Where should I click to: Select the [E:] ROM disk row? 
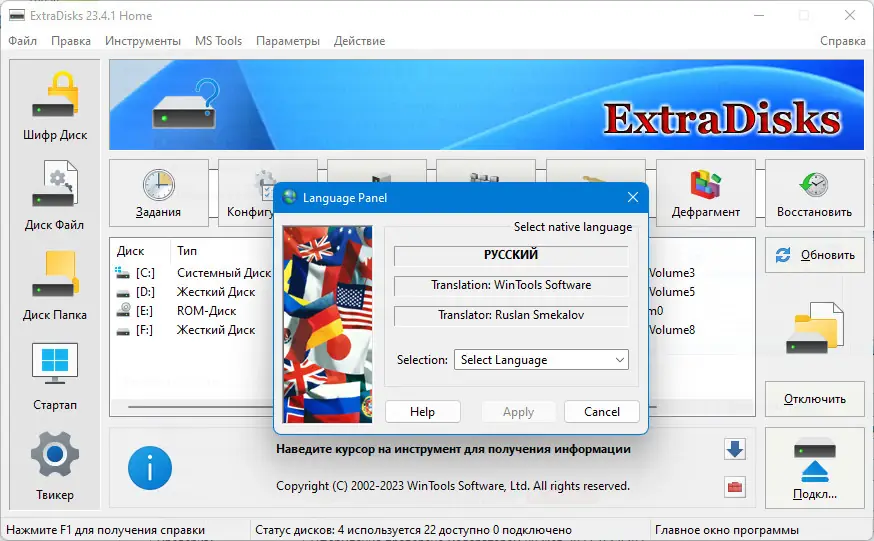coord(193,311)
